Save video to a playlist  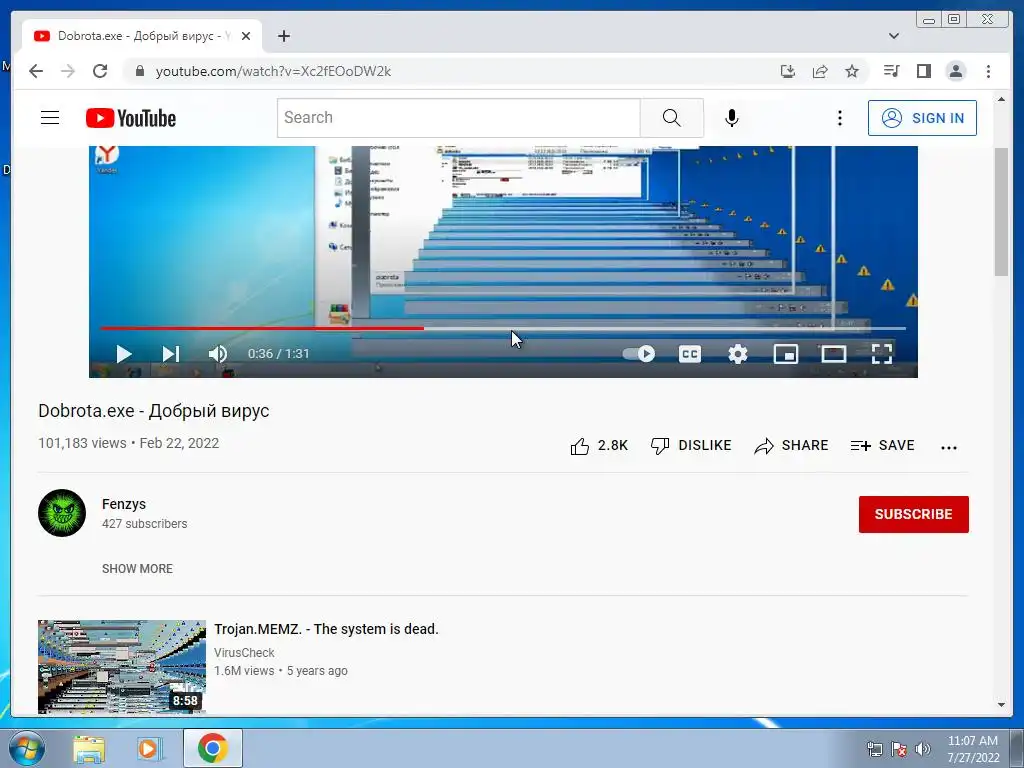pyautogui.click(x=882, y=446)
